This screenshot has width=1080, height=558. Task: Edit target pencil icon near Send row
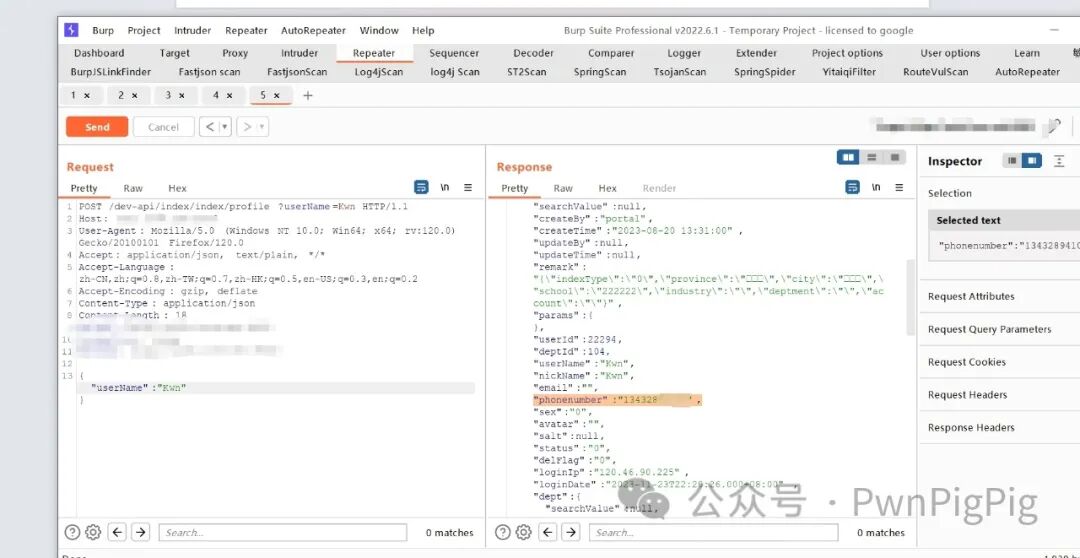[x=1055, y=126]
